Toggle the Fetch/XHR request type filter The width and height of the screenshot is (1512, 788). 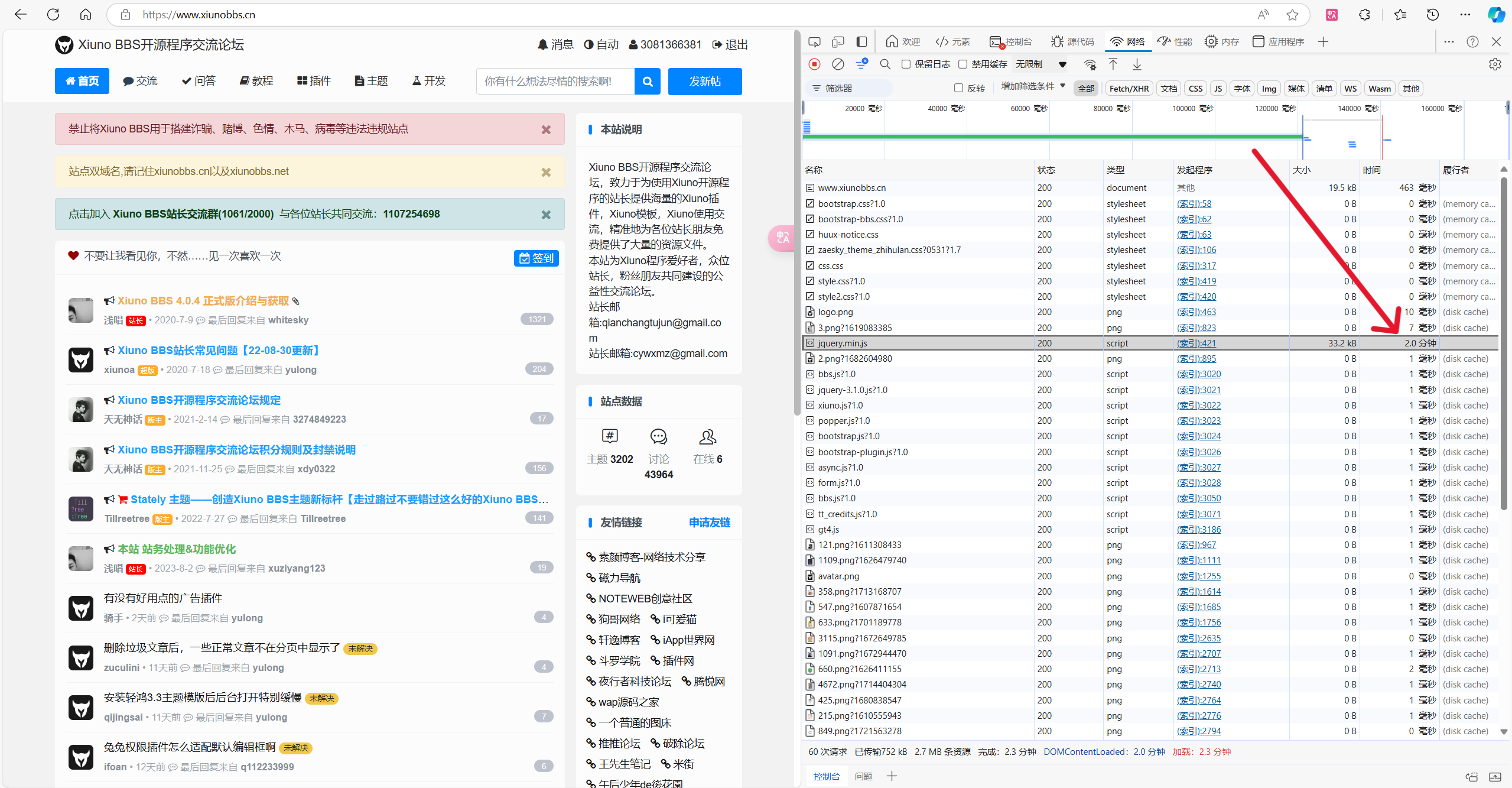click(x=1129, y=88)
